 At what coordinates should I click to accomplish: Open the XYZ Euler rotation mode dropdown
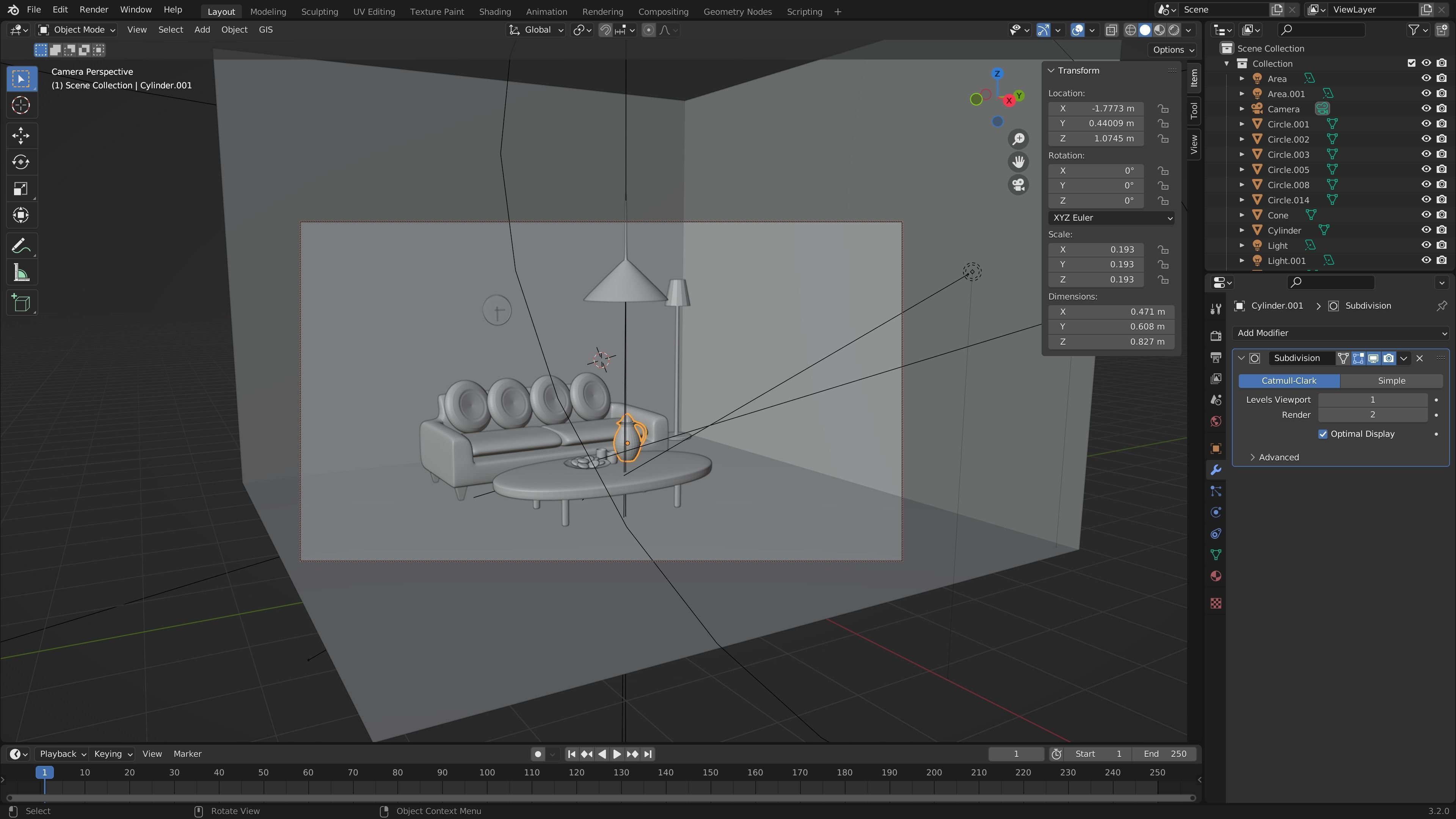coord(1111,218)
